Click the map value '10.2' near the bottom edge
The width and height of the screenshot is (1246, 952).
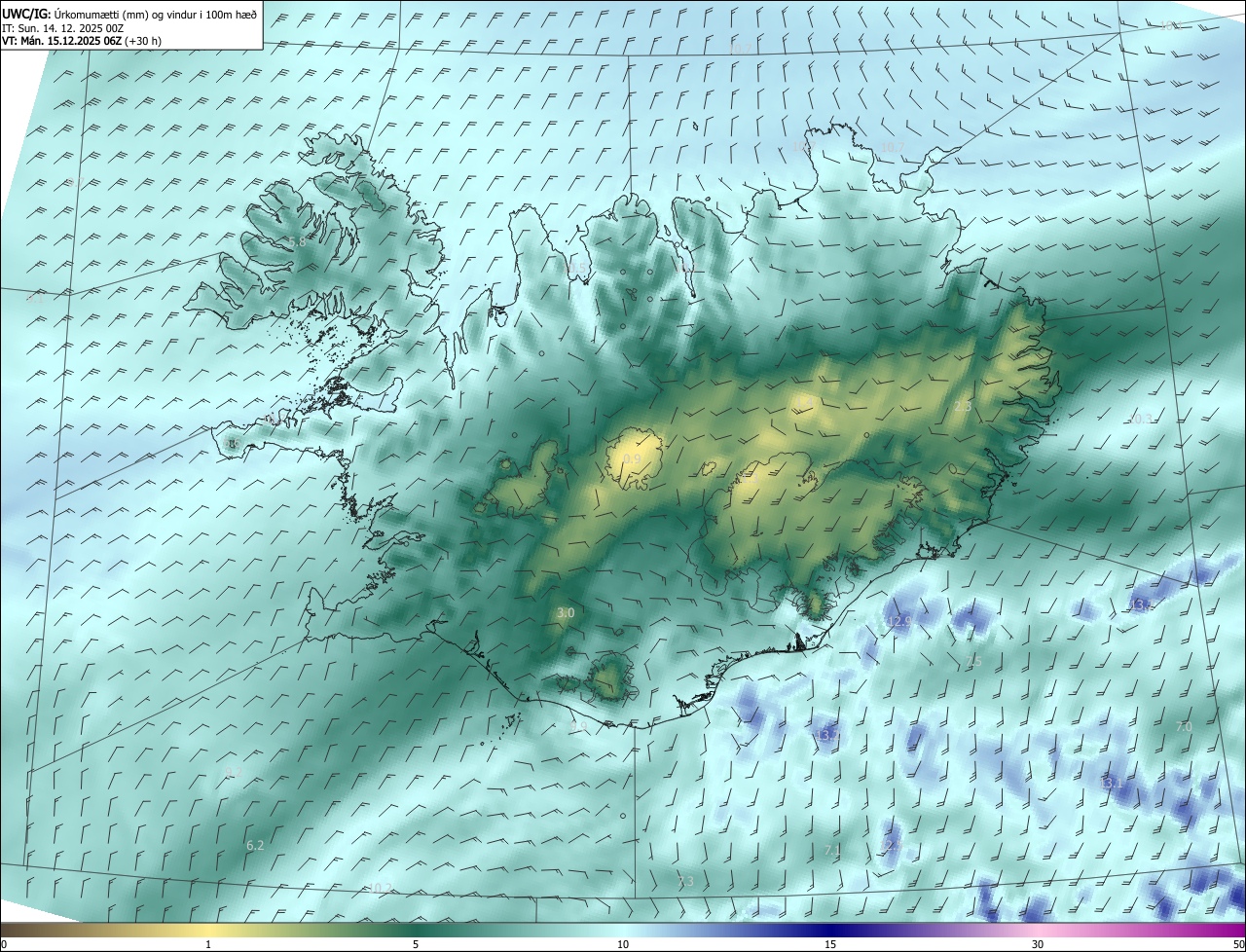[380, 888]
